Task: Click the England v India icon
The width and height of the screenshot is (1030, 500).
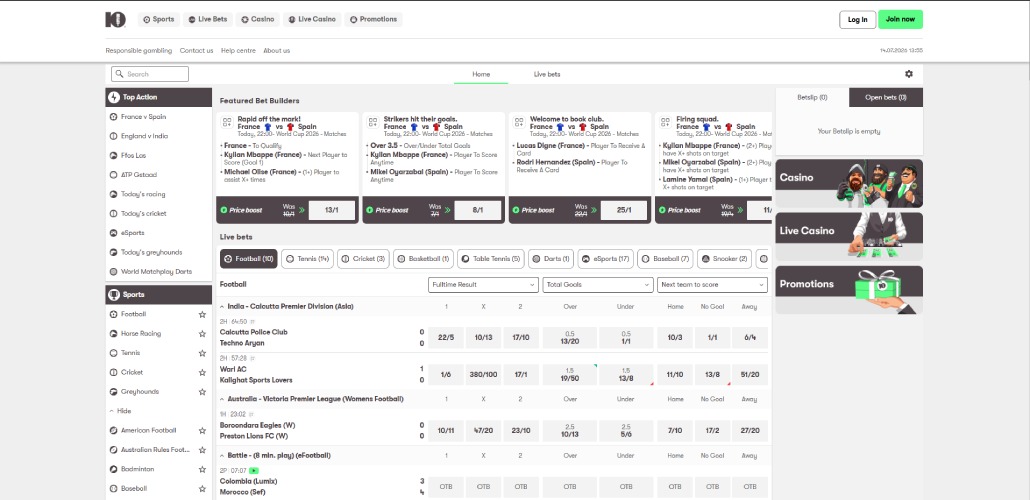Action: coord(114,136)
